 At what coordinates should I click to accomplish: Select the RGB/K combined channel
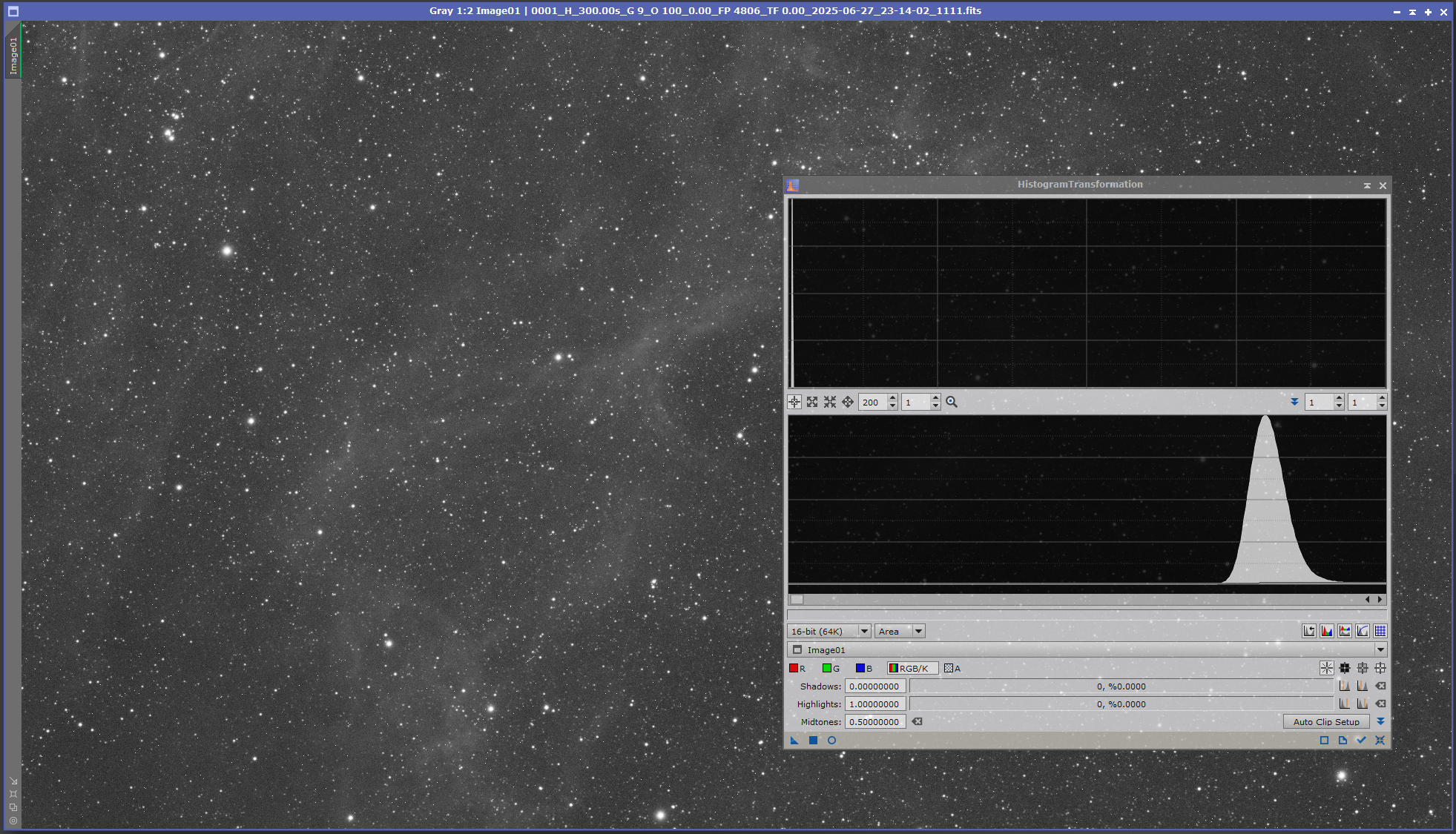pyautogui.click(x=913, y=668)
